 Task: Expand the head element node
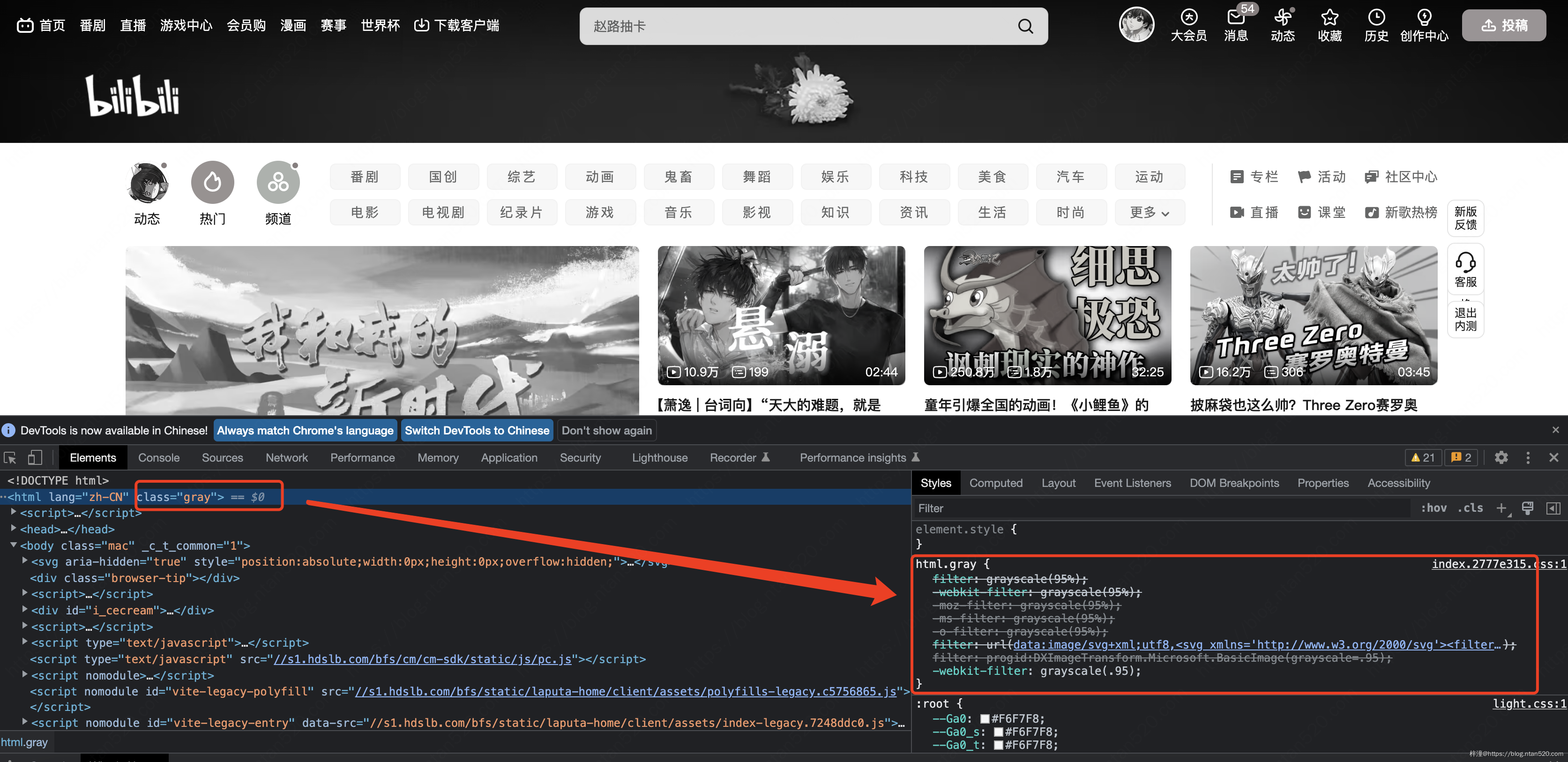tap(14, 528)
